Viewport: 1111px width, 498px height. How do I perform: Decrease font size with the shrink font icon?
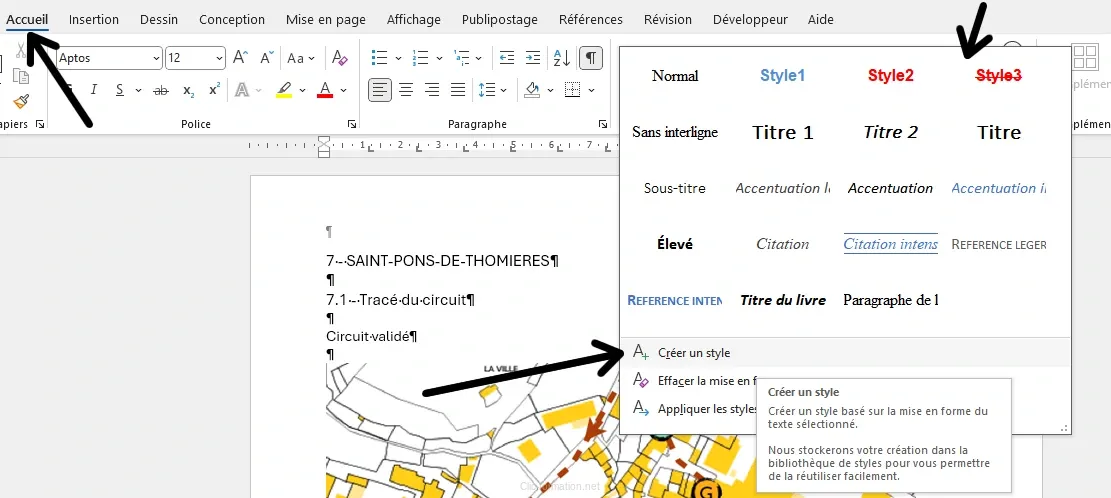point(266,58)
